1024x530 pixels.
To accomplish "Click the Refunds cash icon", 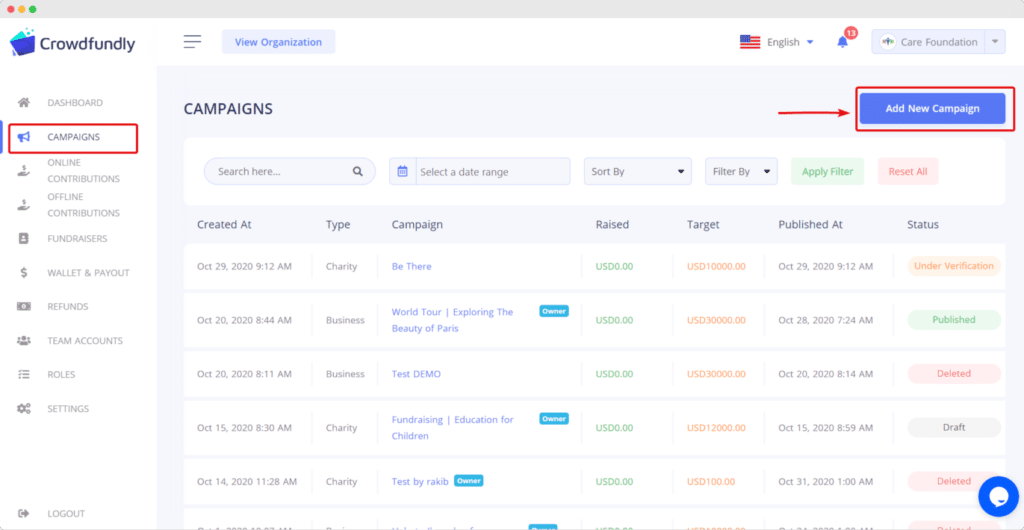I will (x=24, y=307).
